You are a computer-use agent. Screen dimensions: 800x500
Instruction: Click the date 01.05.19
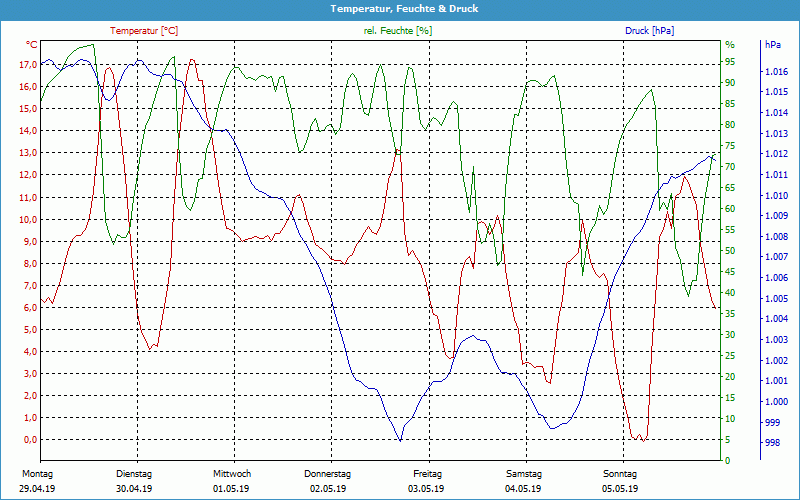231,488
